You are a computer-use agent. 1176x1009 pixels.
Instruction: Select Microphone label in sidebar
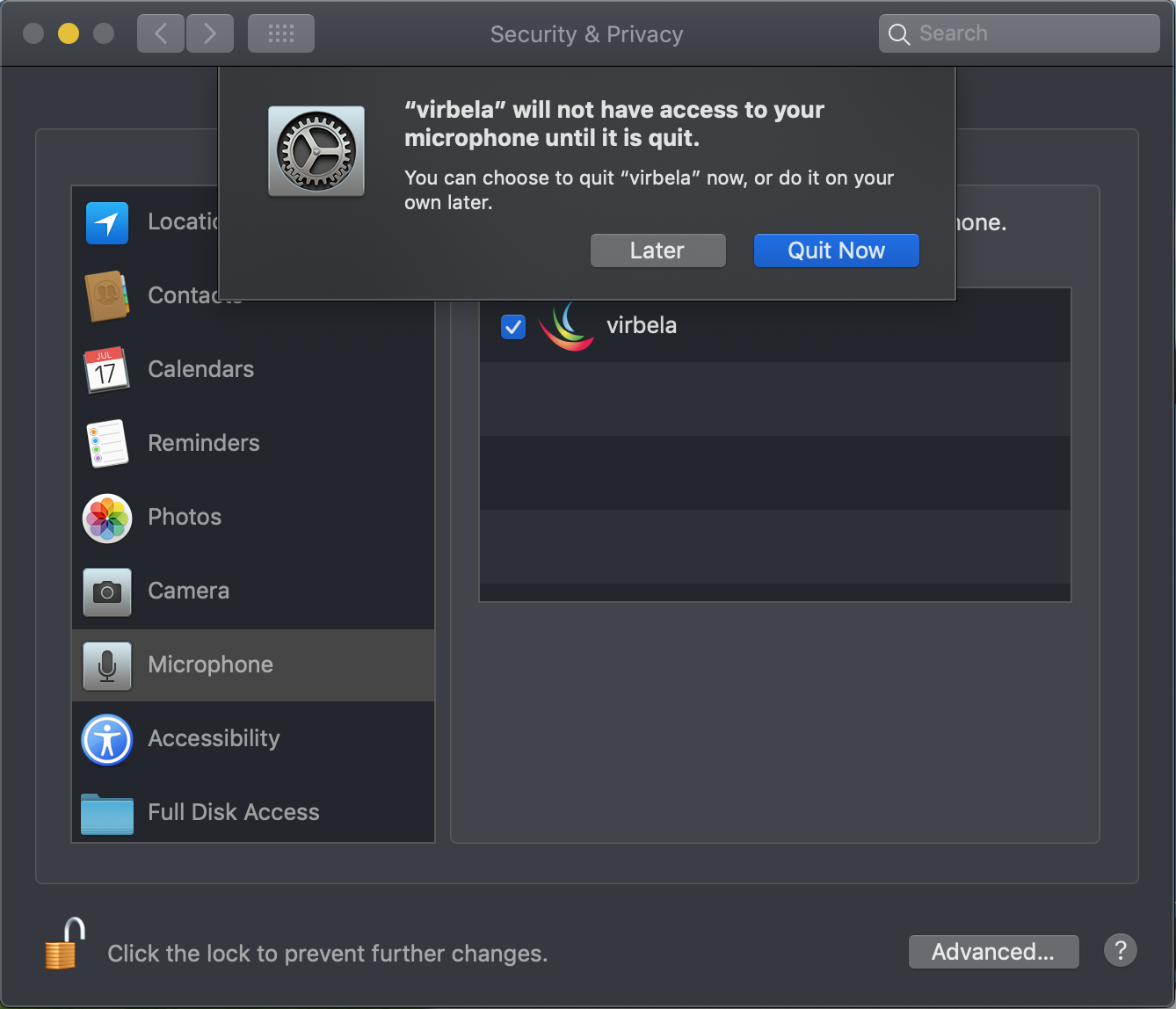point(211,664)
